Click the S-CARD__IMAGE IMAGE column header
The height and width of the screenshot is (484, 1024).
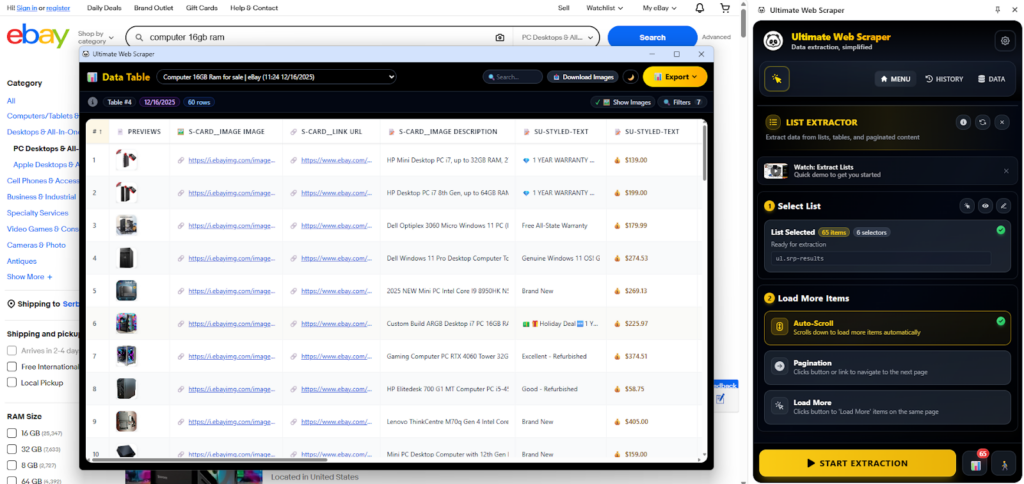[227, 131]
